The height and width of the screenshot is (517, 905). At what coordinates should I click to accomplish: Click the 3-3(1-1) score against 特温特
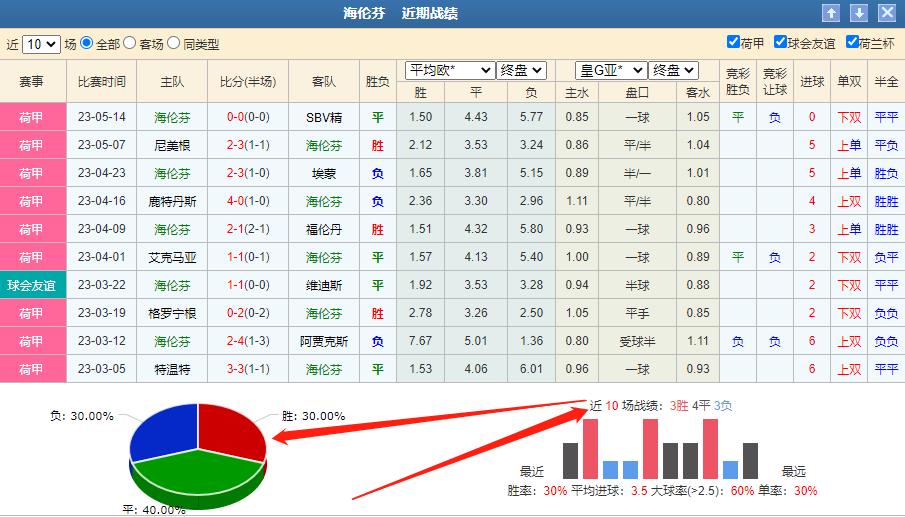(x=248, y=369)
